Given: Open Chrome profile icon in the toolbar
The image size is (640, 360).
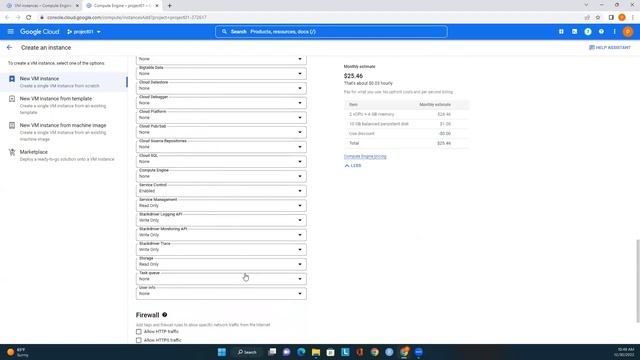Looking at the screenshot, I should click(x=622, y=17).
